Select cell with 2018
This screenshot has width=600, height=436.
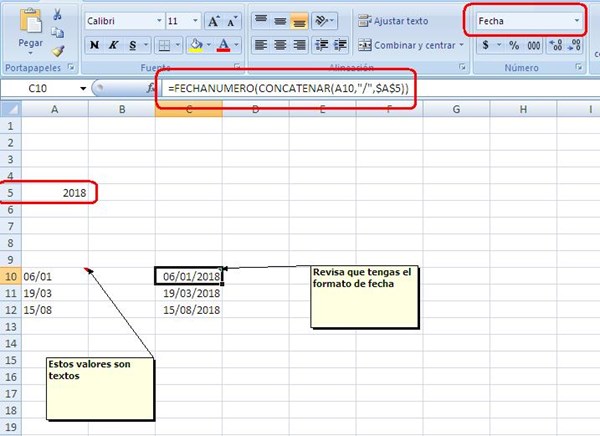(55, 193)
